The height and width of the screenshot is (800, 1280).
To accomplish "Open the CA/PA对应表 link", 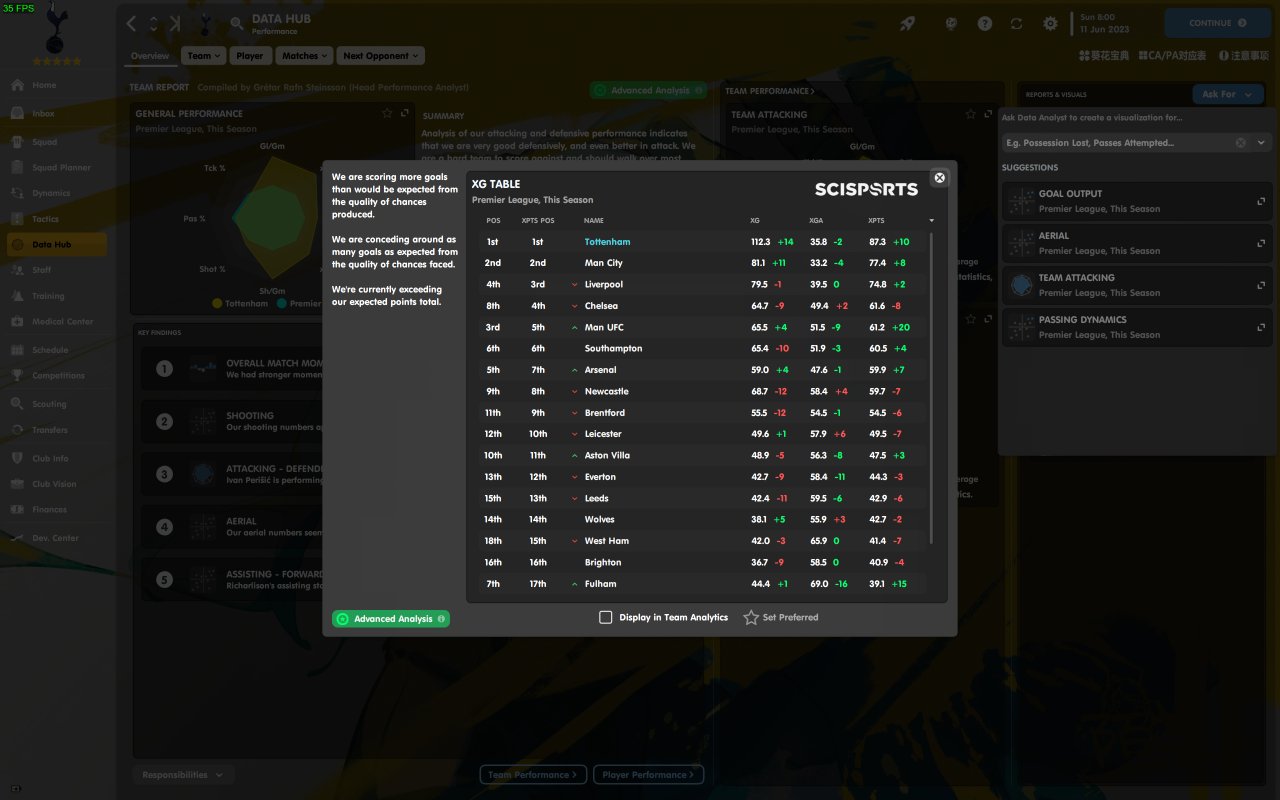I will (1173, 56).
